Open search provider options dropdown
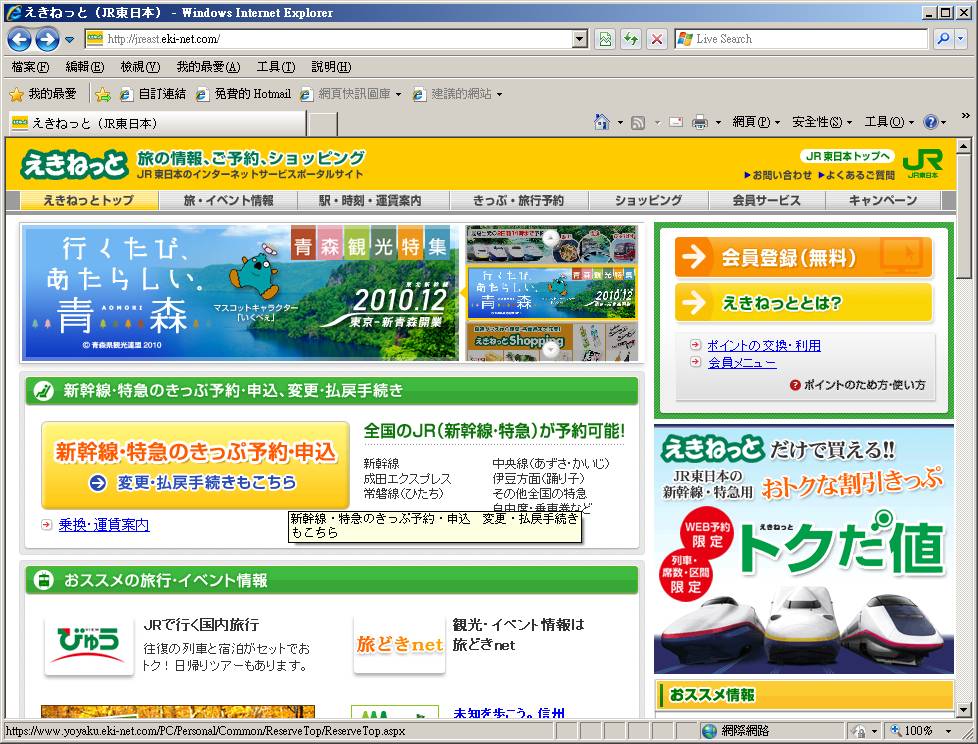Screen dimensions: 978x744 click(961, 39)
